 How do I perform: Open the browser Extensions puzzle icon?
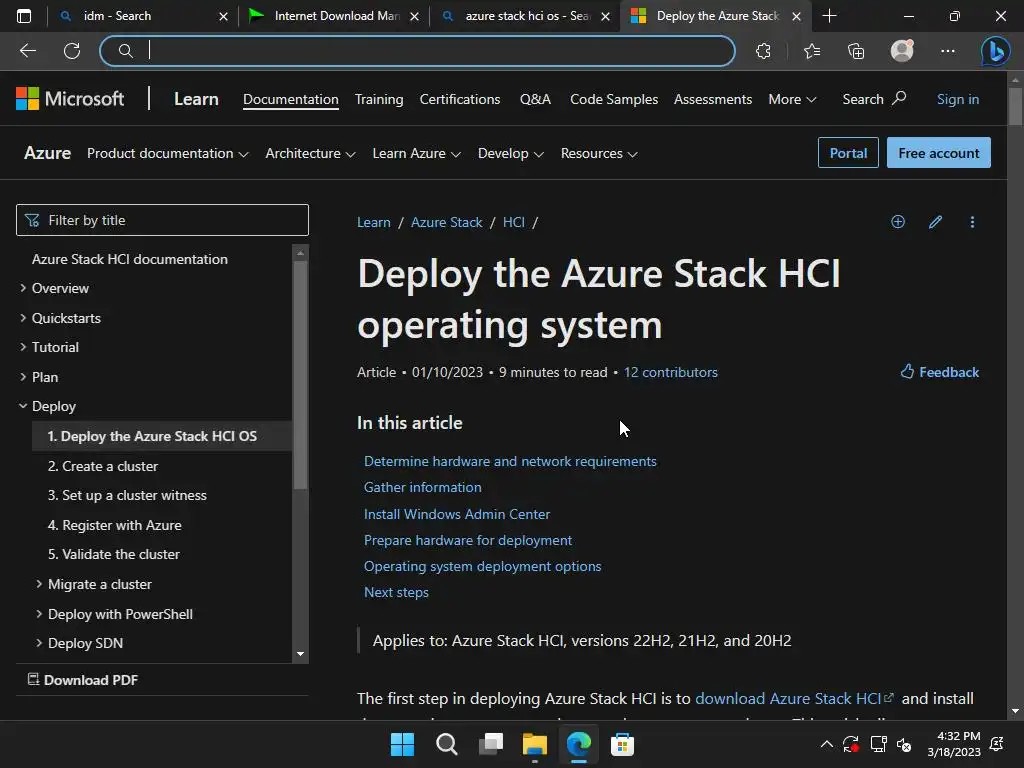point(763,51)
